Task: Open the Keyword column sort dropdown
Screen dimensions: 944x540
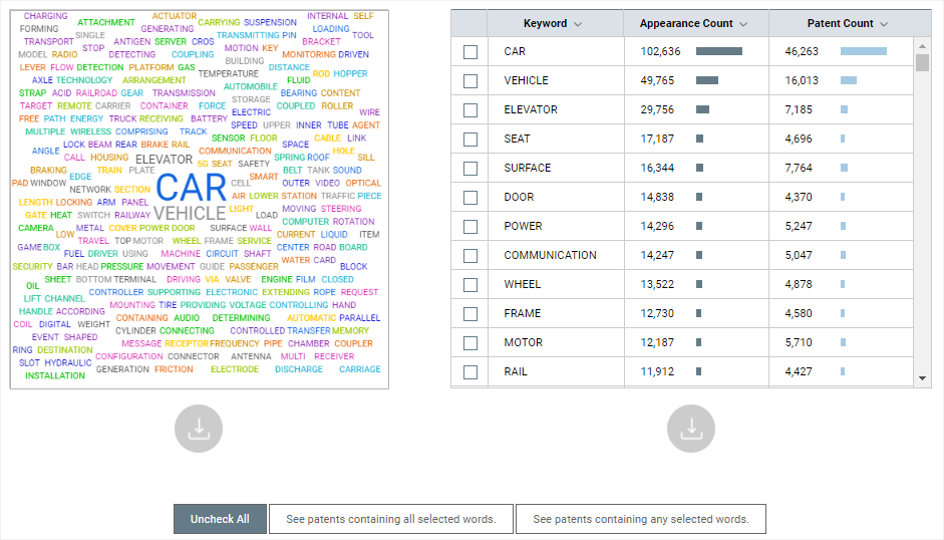Action: point(578,24)
